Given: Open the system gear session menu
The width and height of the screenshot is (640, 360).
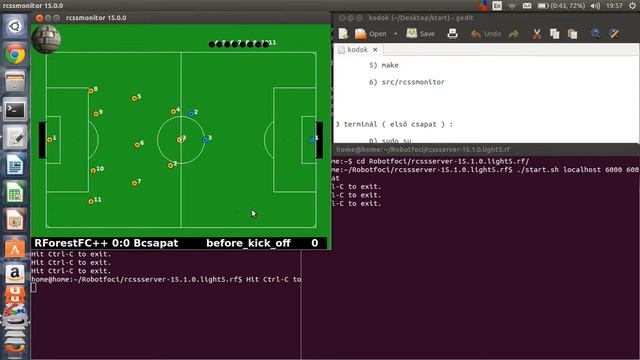Looking at the screenshot, I should click(x=632, y=6).
